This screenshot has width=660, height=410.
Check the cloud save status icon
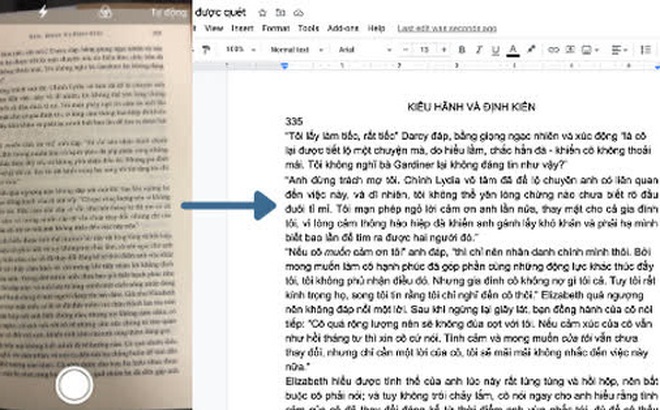point(298,13)
